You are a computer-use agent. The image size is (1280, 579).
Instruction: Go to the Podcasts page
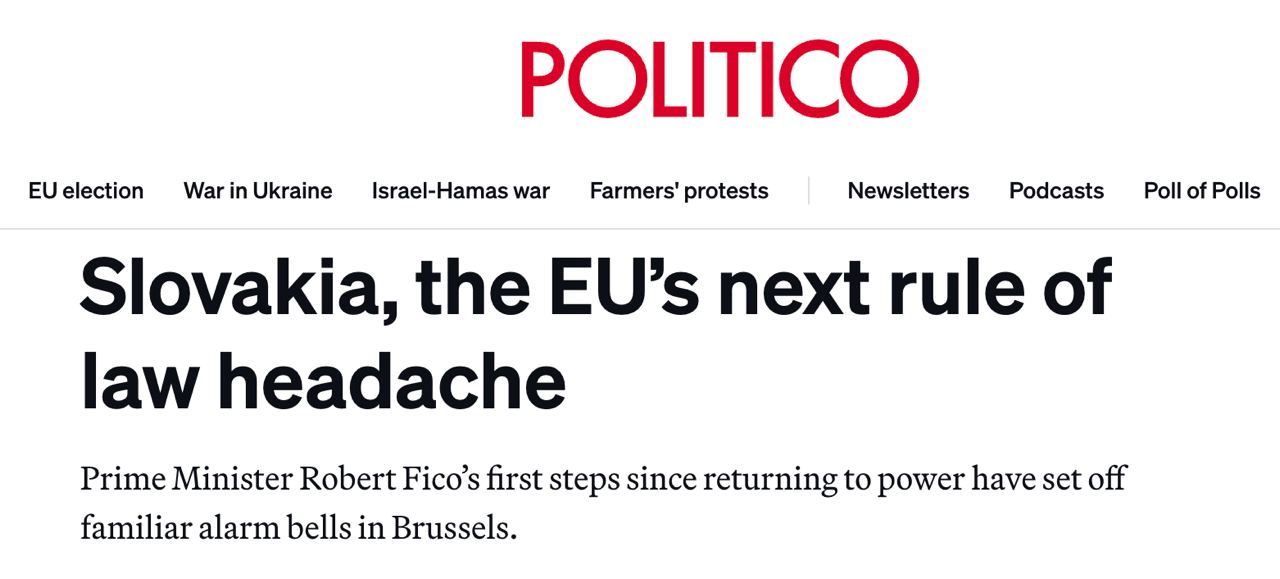(1056, 191)
